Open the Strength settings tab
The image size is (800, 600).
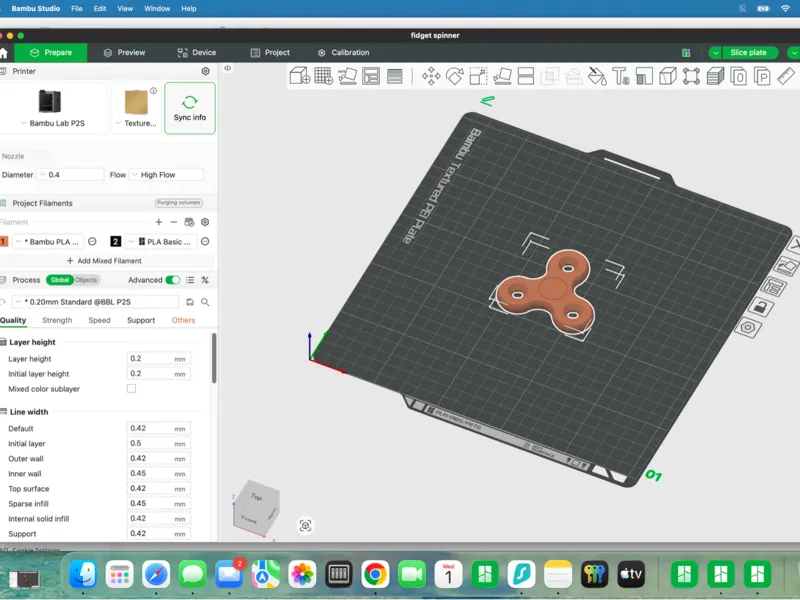click(57, 320)
